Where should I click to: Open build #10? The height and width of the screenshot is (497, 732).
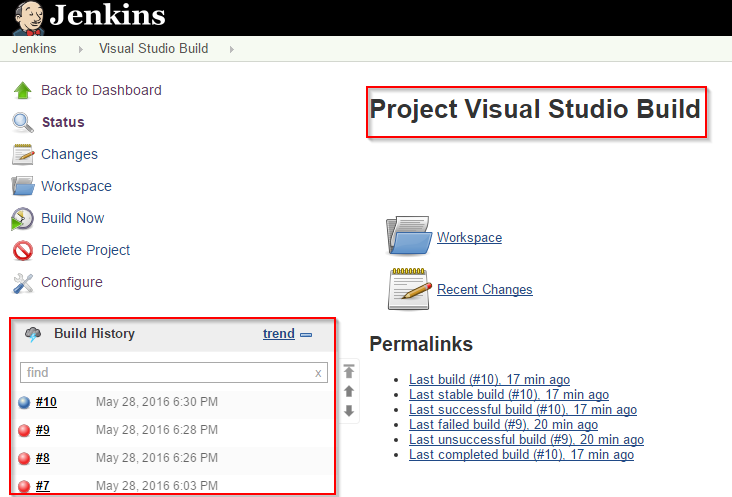(x=46, y=402)
